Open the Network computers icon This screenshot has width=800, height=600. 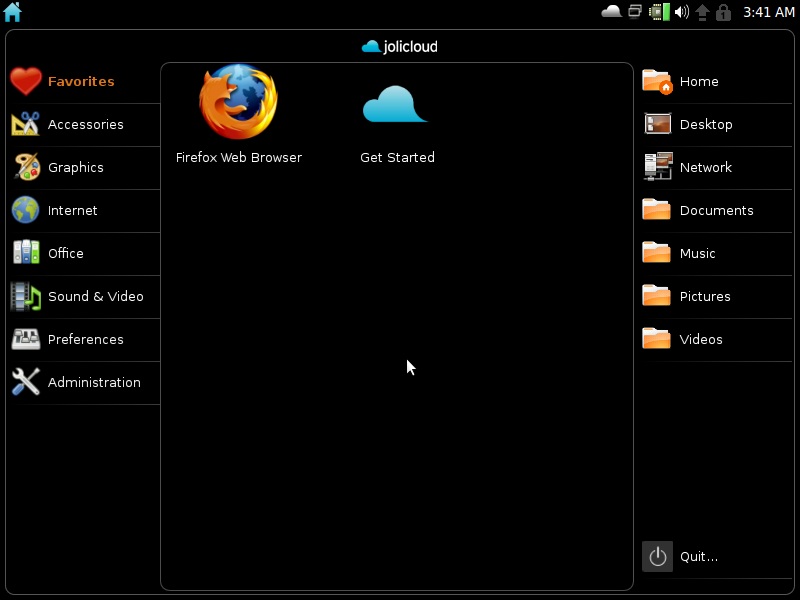(658, 166)
